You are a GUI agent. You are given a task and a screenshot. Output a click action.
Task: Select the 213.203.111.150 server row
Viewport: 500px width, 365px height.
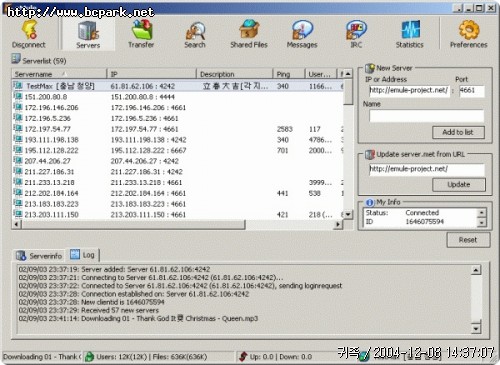178,214
